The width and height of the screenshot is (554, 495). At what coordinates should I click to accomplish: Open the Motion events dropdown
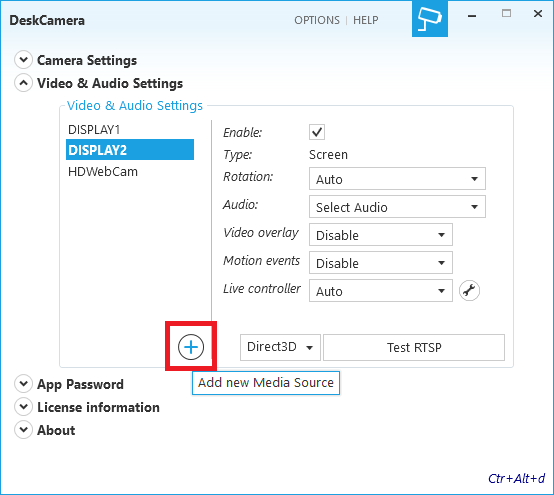(x=381, y=263)
